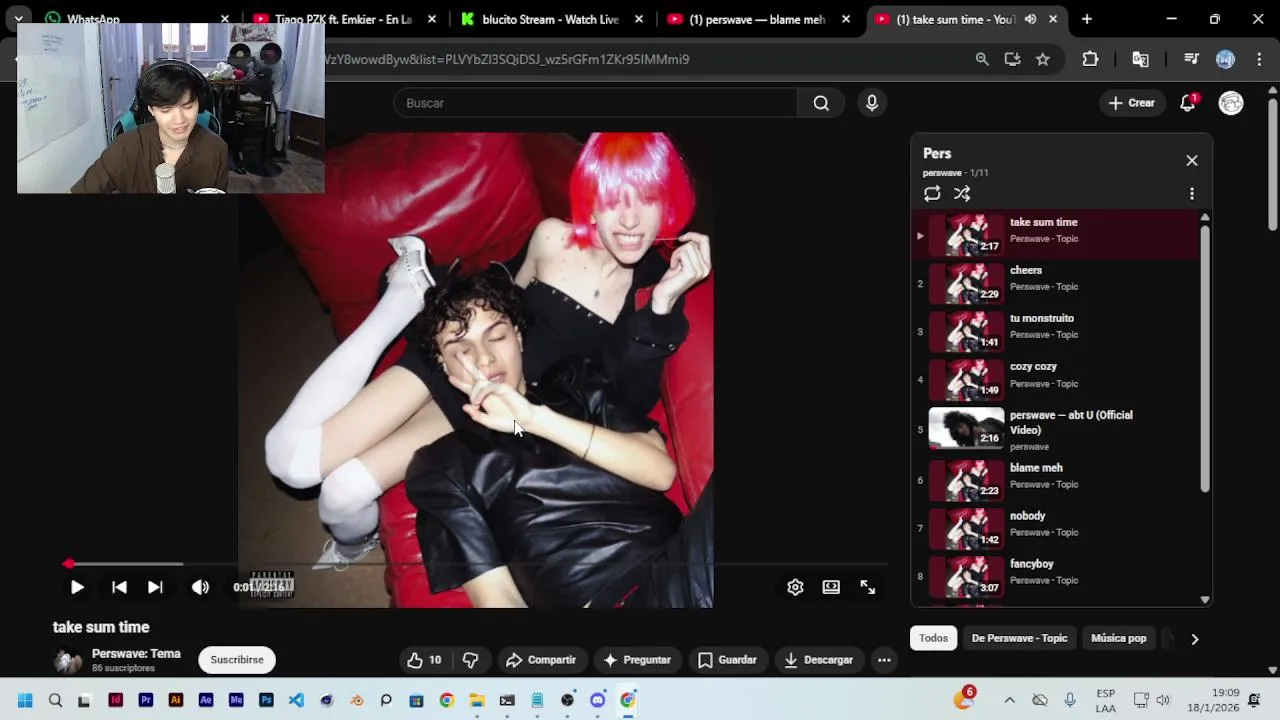This screenshot has width=1280, height=720.
Task: Toggle playlist shuffle
Action: 962,194
